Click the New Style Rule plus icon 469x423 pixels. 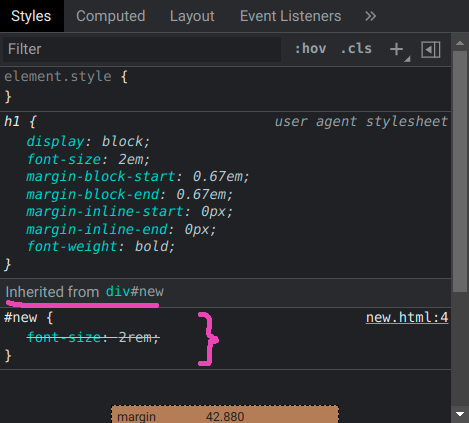coord(397,49)
